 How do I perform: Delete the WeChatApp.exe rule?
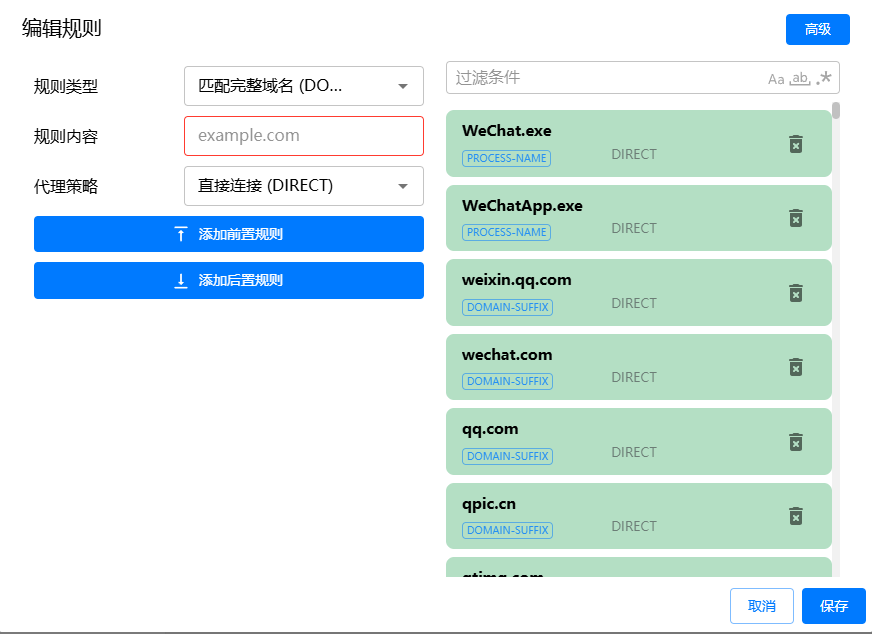796,218
